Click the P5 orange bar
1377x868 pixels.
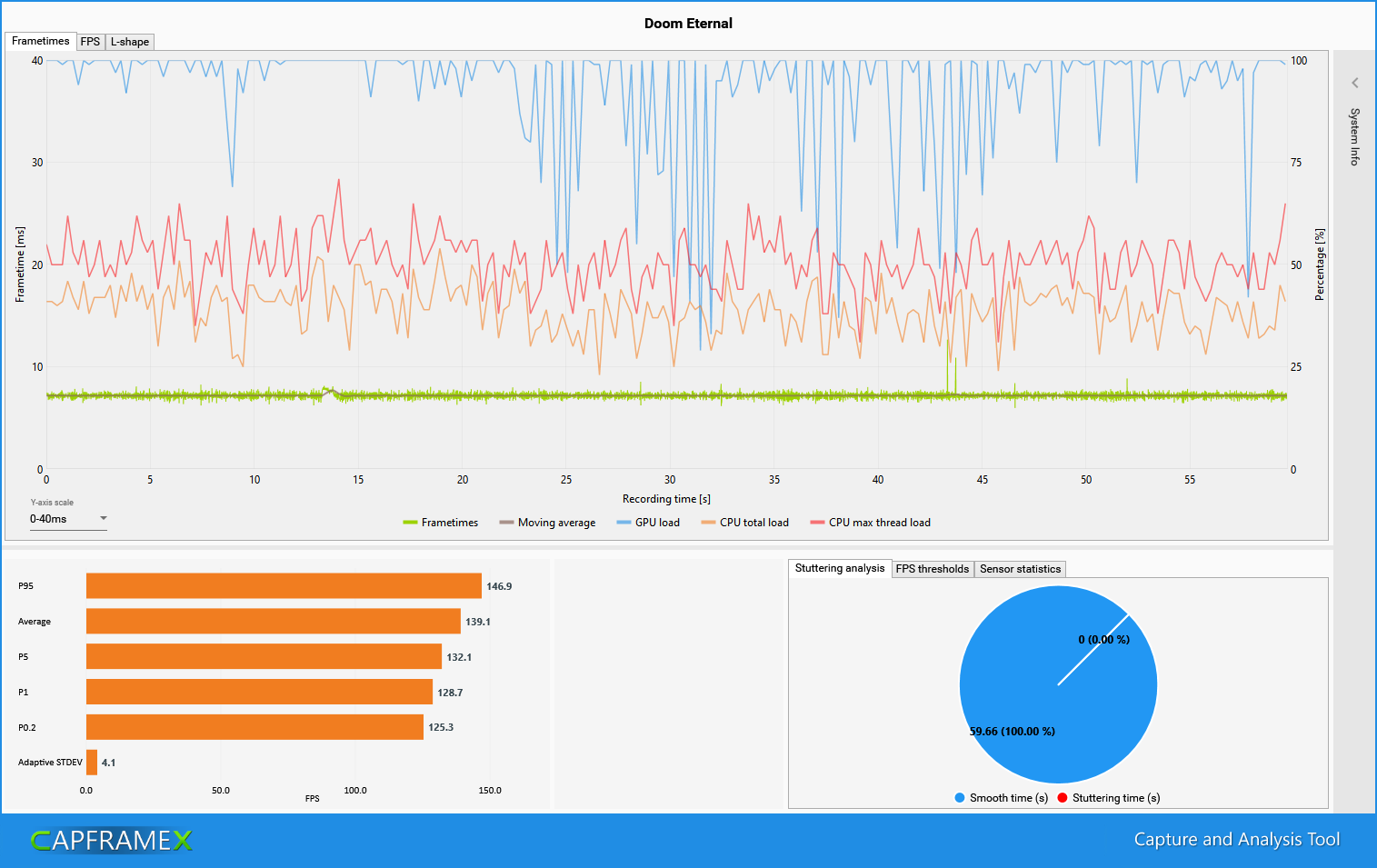(x=264, y=656)
